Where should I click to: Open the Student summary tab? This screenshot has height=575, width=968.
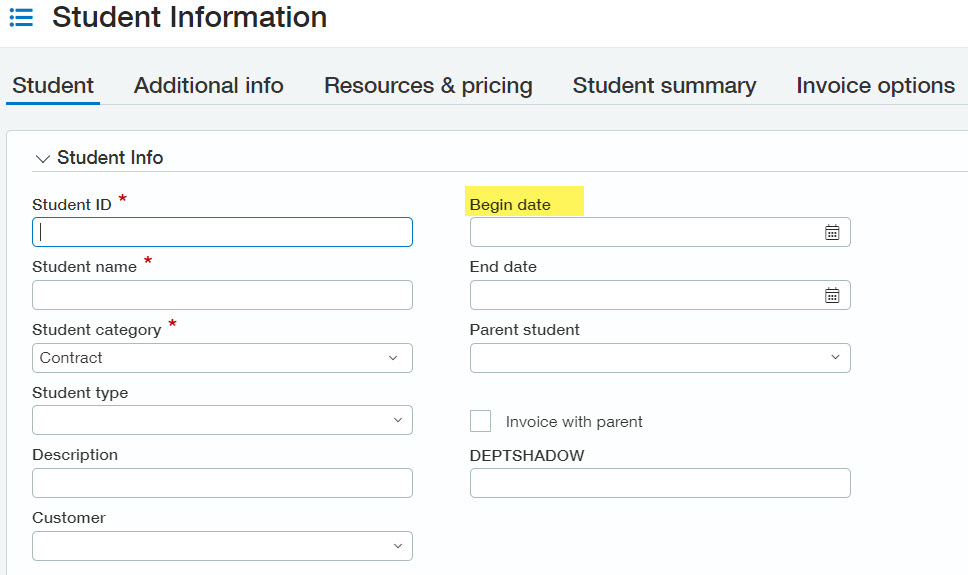coord(664,86)
